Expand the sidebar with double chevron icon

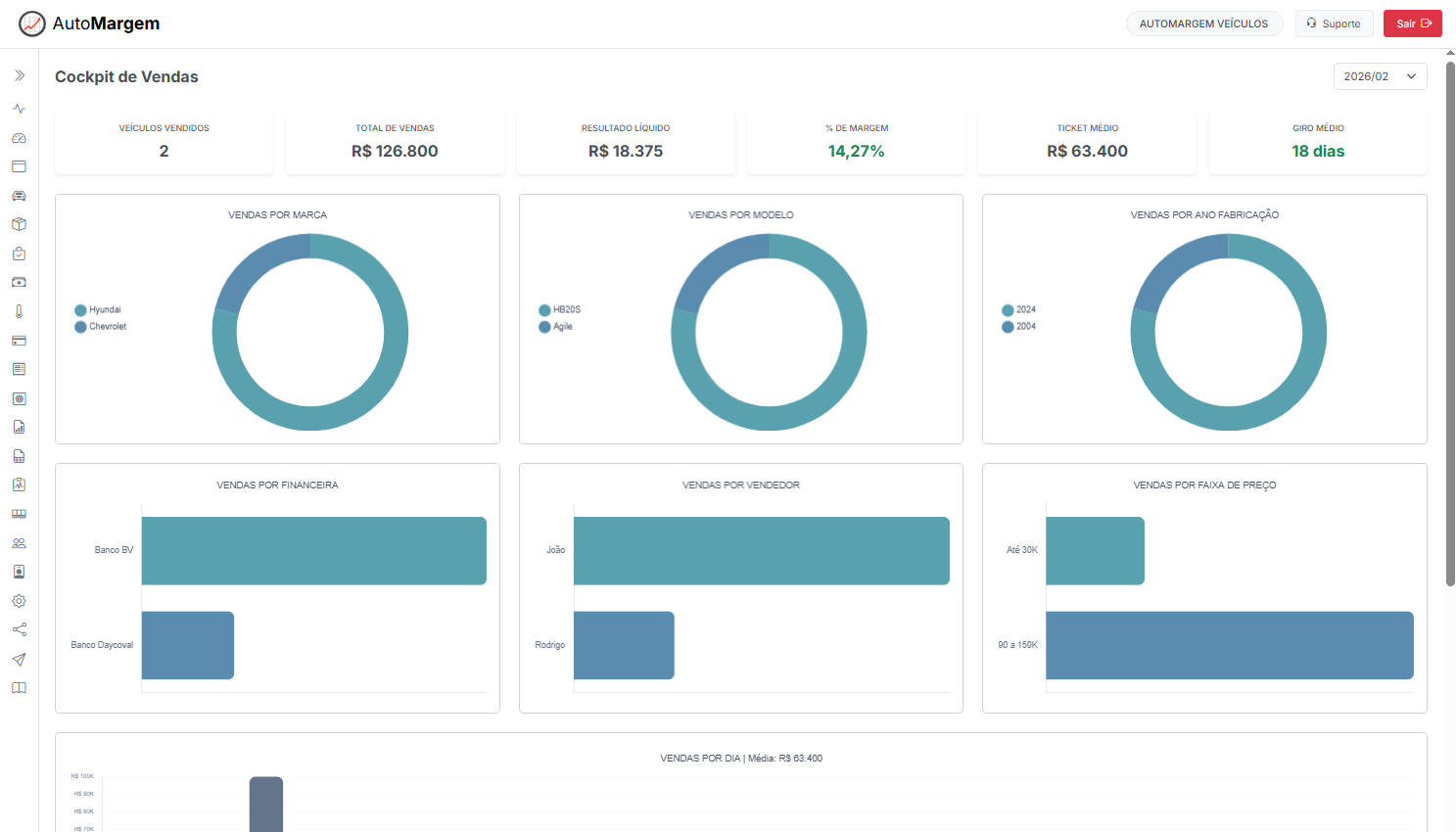pyautogui.click(x=19, y=75)
